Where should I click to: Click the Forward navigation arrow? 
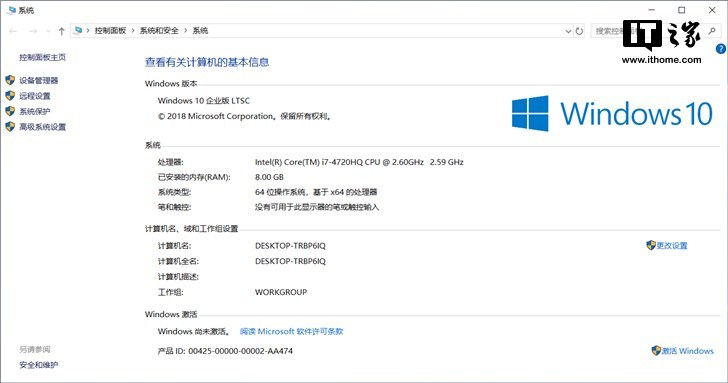coord(32,31)
